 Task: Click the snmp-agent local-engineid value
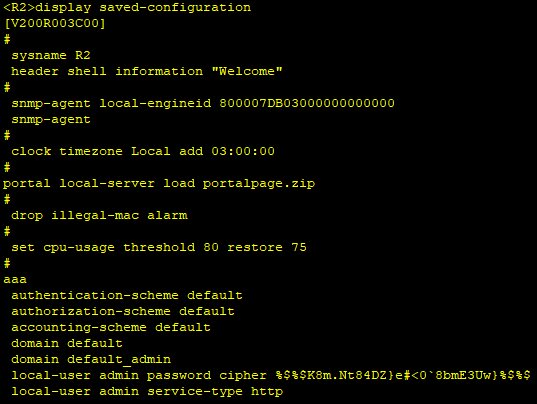(x=307, y=103)
